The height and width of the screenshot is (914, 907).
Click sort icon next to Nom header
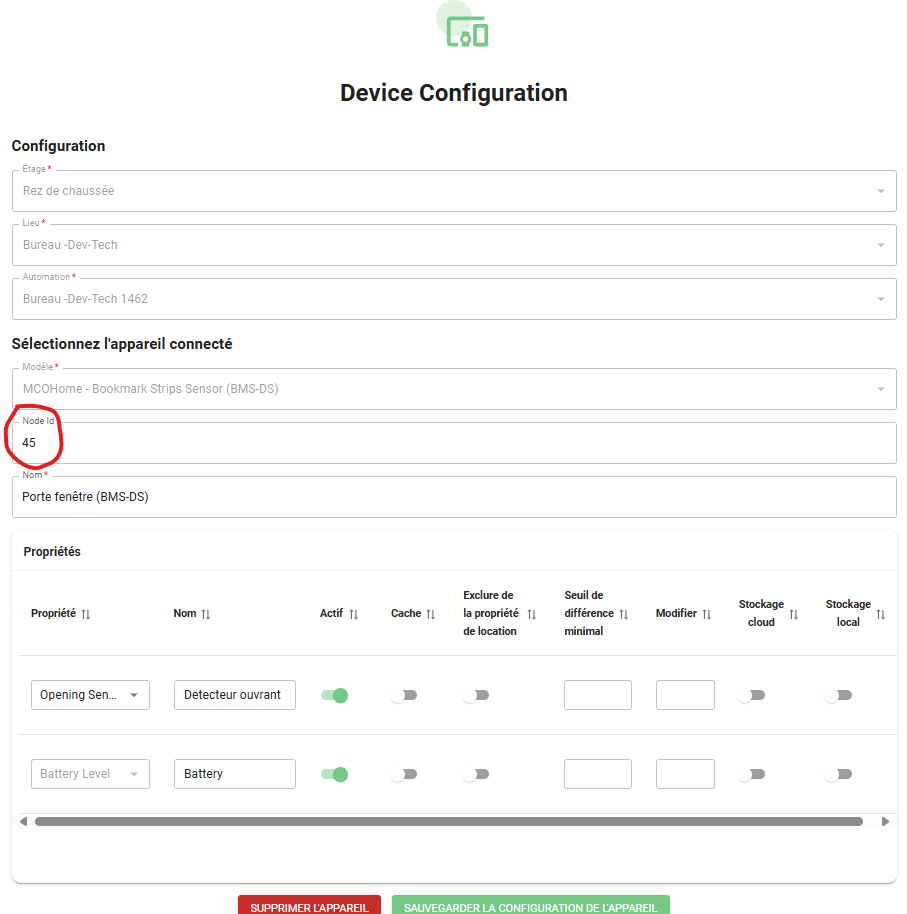coord(205,614)
